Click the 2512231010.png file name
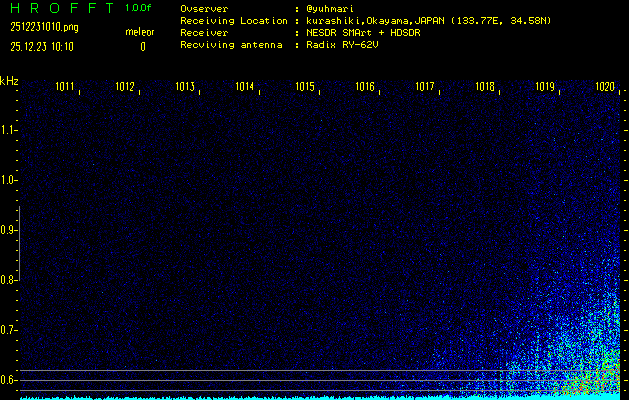 coord(39,27)
